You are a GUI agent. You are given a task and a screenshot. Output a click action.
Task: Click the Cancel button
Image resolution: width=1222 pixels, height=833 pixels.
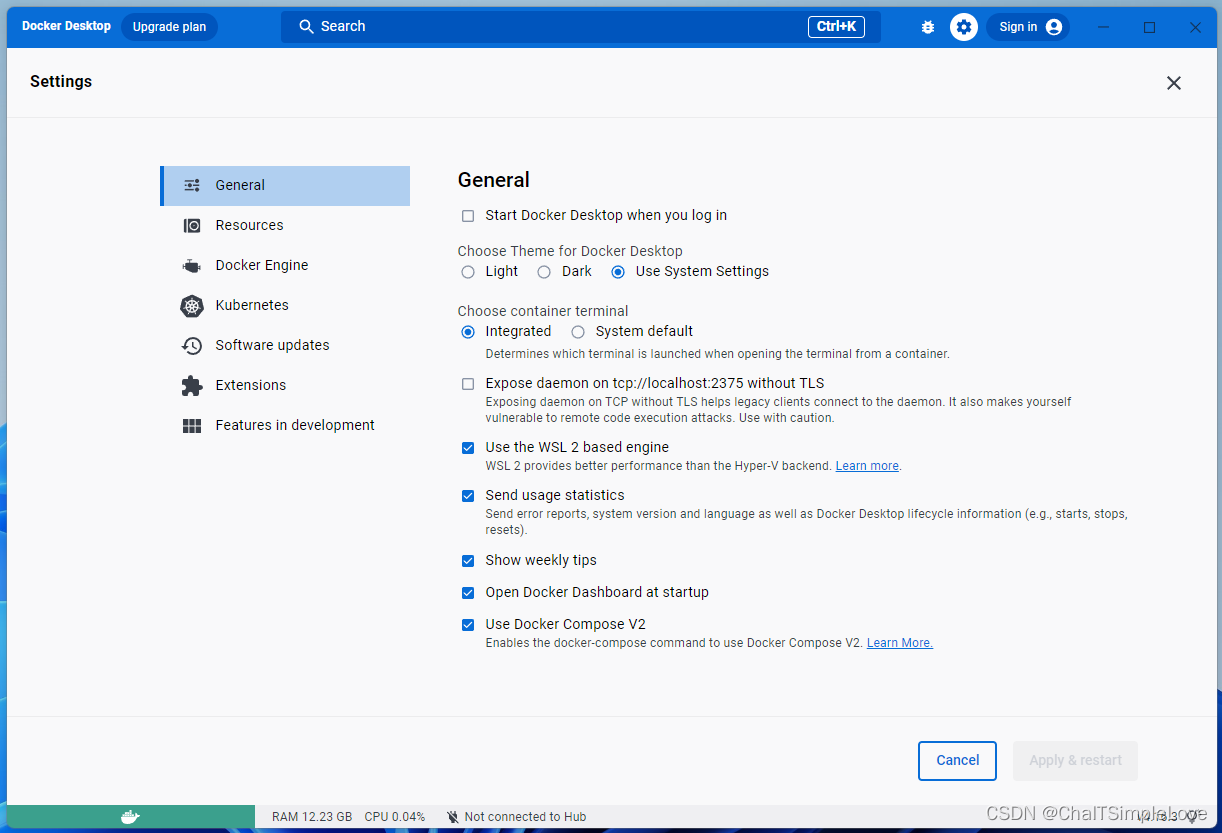click(x=957, y=761)
